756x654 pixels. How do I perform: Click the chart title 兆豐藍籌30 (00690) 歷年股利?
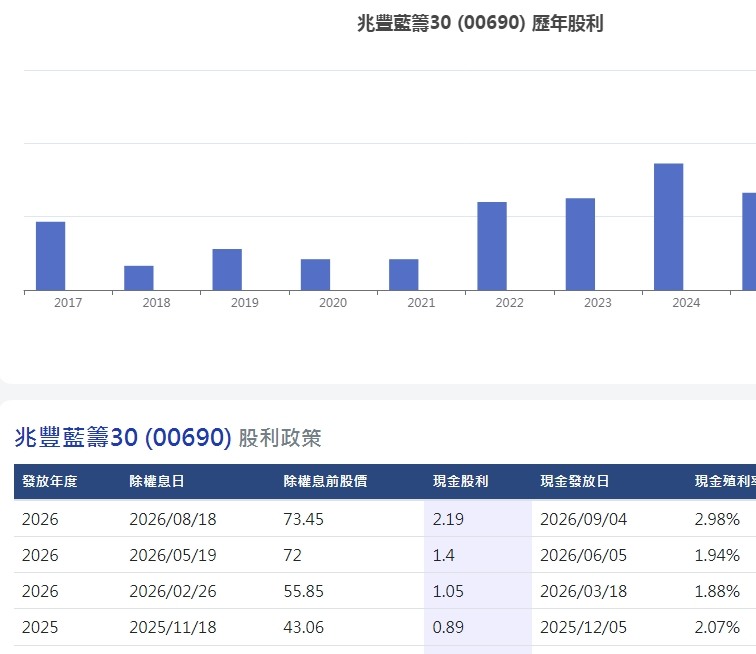(480, 23)
